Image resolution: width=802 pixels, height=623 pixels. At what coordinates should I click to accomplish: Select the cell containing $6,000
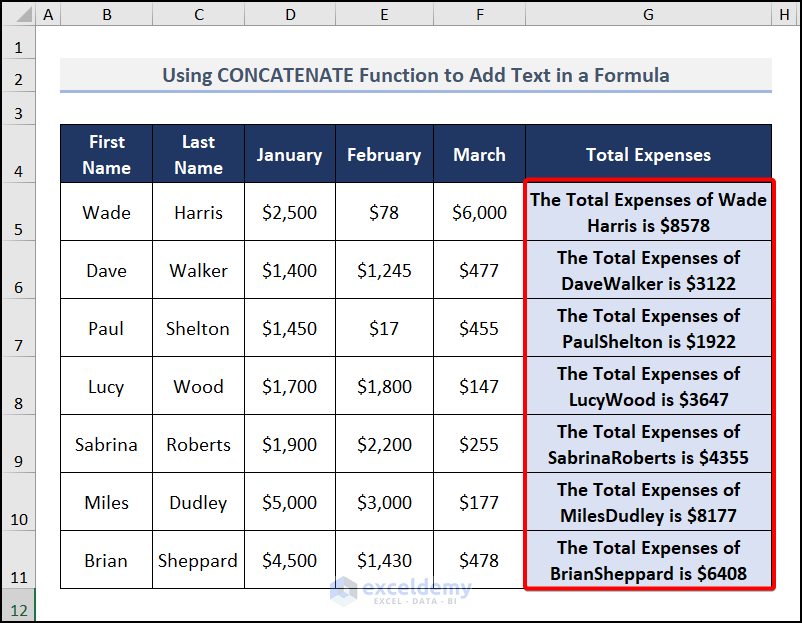click(x=479, y=212)
